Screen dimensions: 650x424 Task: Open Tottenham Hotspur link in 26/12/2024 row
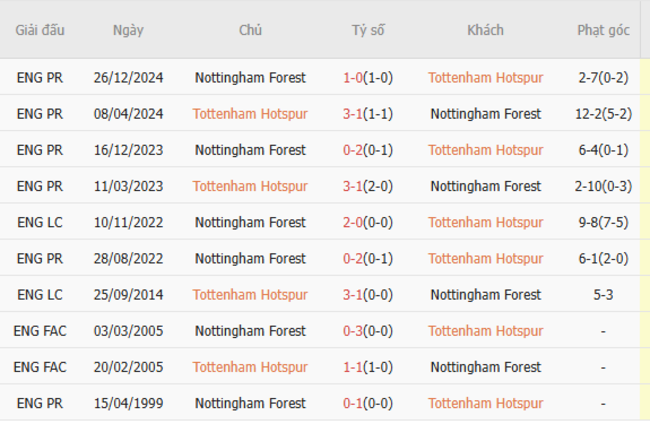[x=485, y=78]
